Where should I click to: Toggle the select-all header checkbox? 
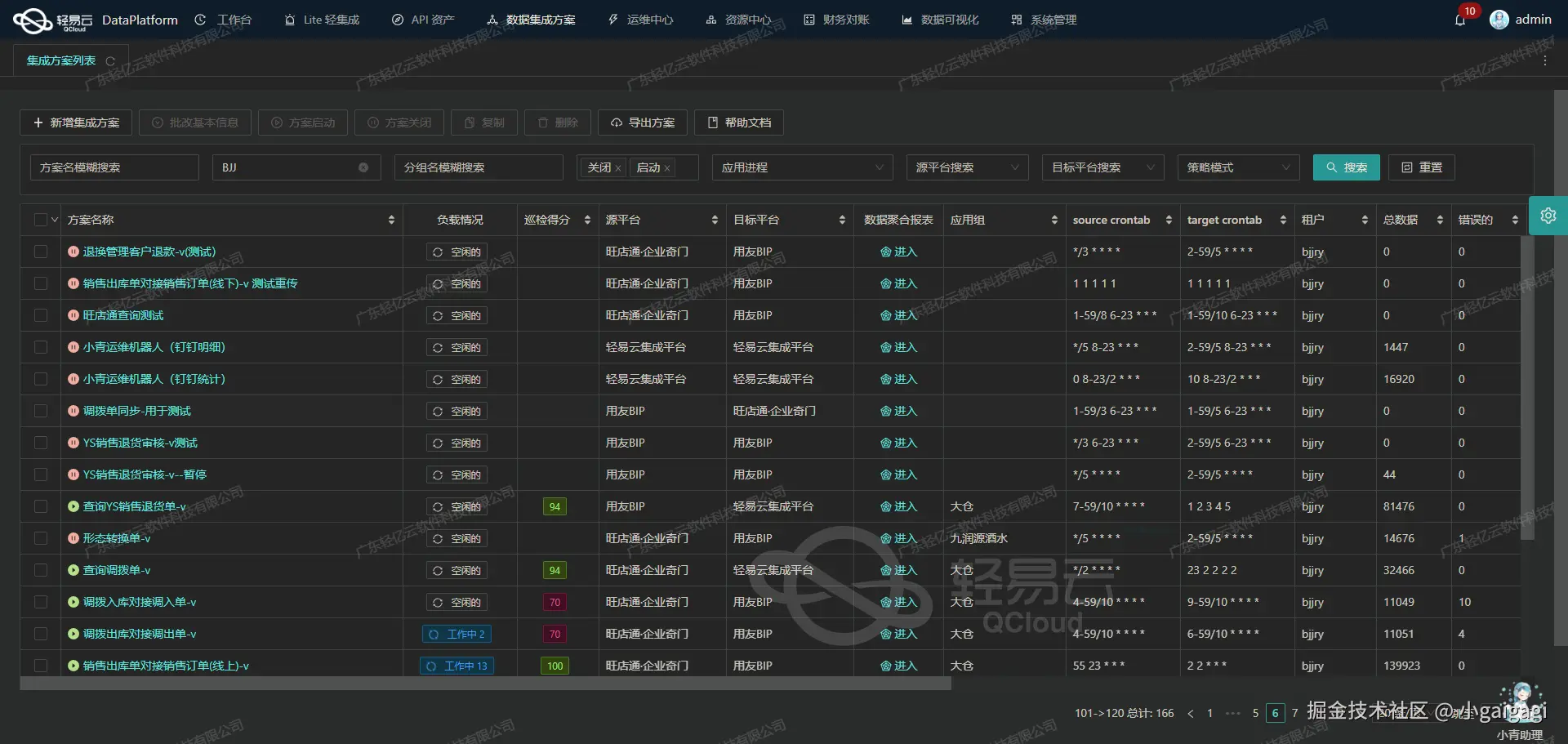[x=41, y=220]
